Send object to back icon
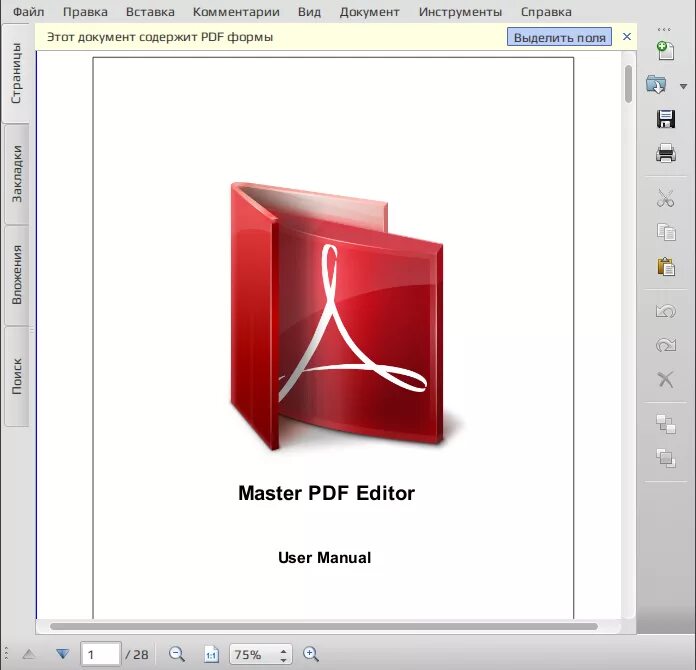This screenshot has width=696, height=670. pyautogui.click(x=666, y=458)
